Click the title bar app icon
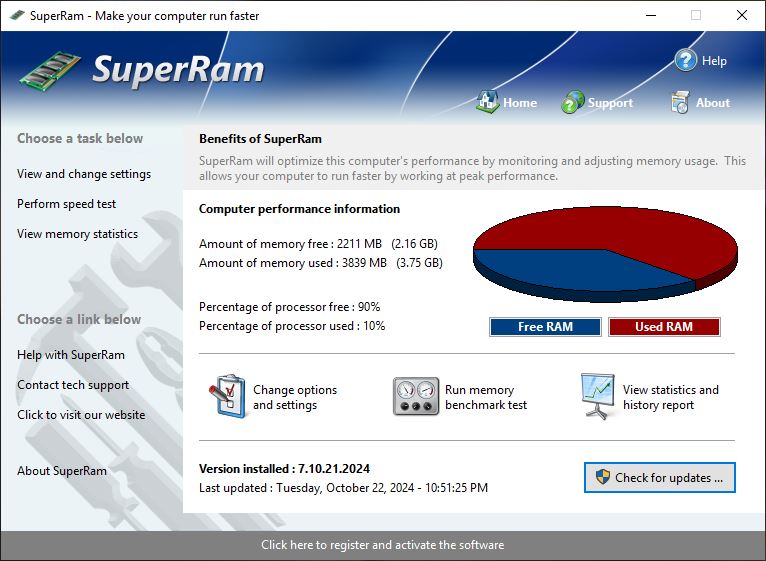 [17, 16]
